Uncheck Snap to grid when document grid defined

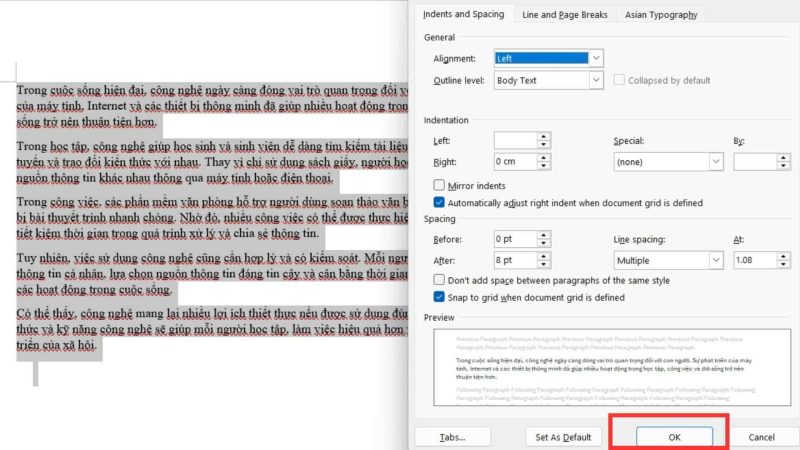[x=439, y=297]
